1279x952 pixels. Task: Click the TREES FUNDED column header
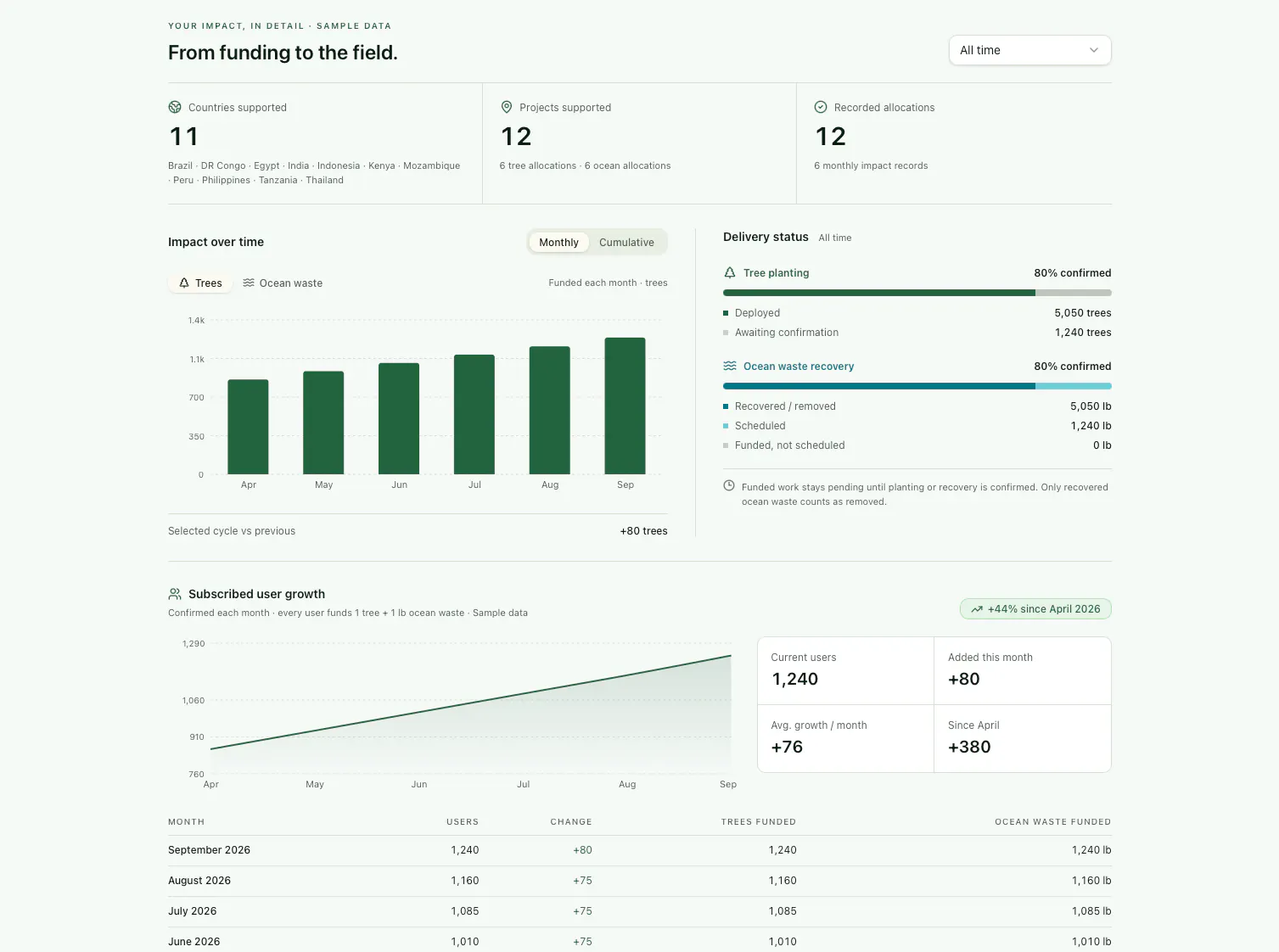point(759,822)
